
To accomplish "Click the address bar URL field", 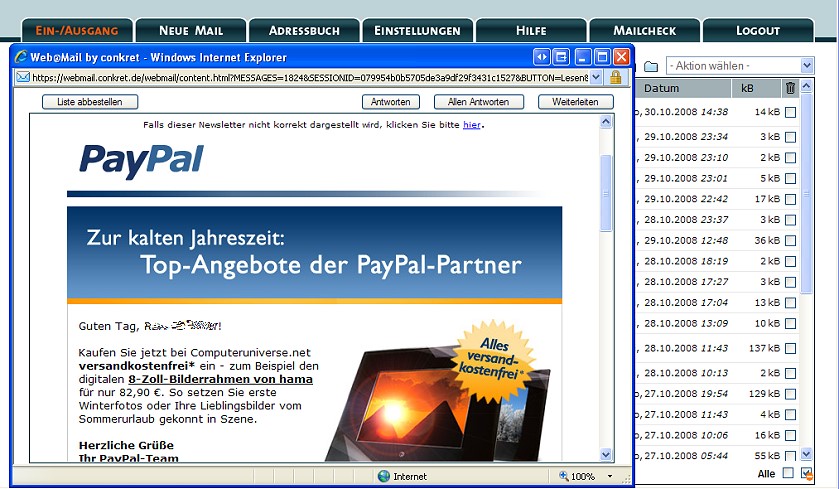I will tap(310, 77).
